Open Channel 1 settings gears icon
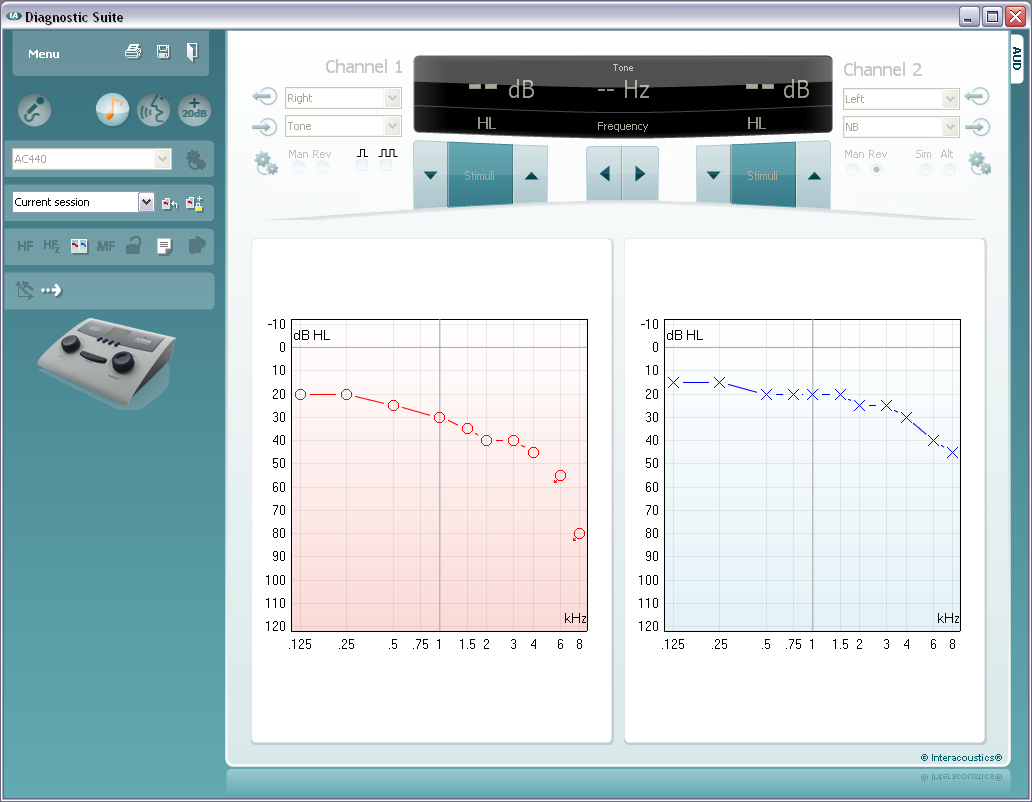This screenshot has height=802, width=1032. click(266, 163)
